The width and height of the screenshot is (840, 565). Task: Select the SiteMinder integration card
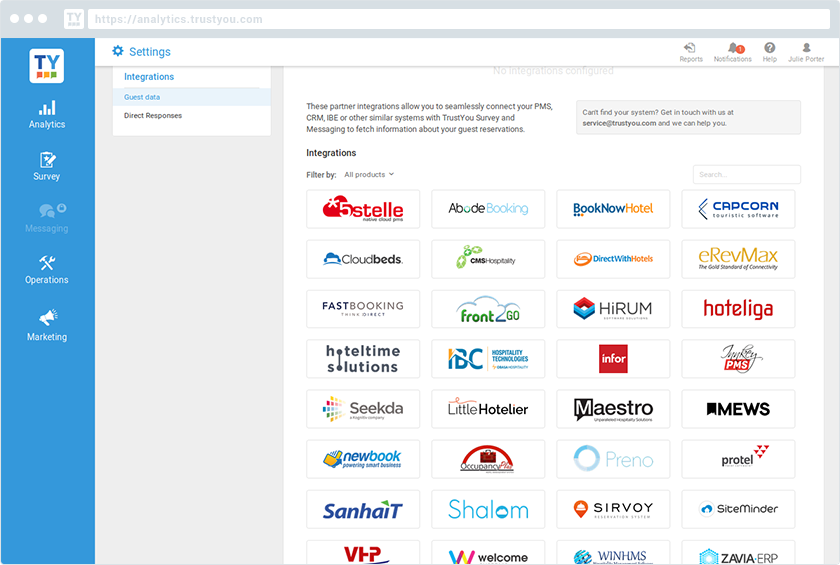[x=738, y=509]
